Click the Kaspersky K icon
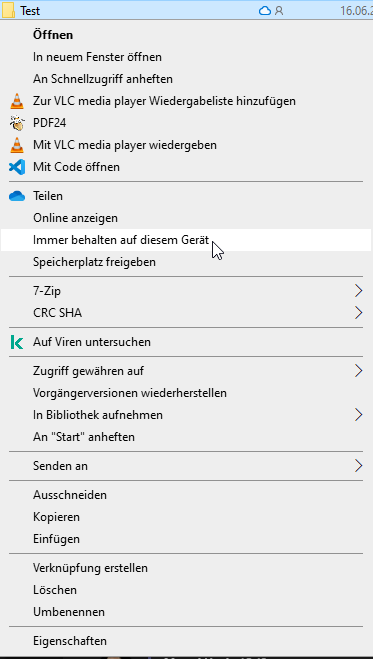This screenshot has width=373, height=659. 17,342
